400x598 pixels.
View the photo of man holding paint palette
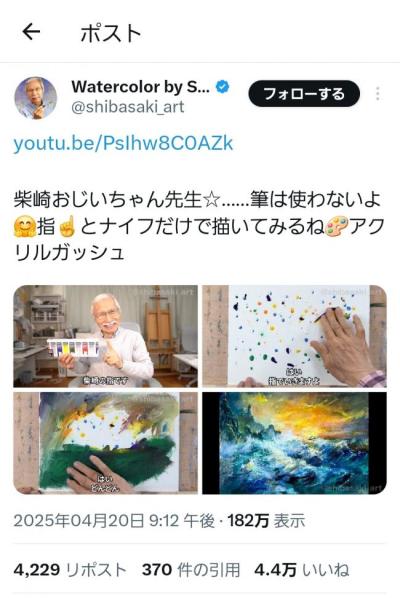coord(106,336)
